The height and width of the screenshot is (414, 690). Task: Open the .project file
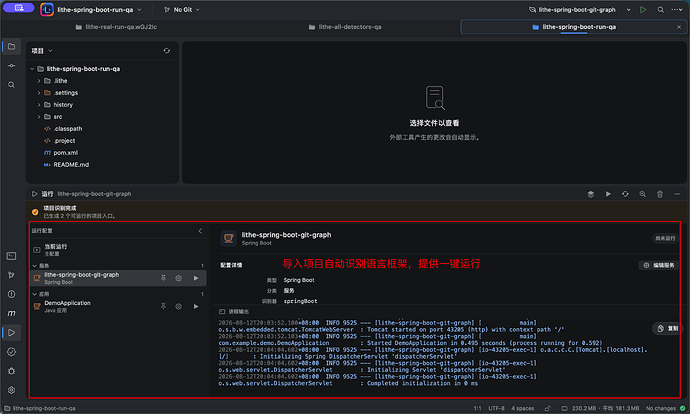pos(64,140)
